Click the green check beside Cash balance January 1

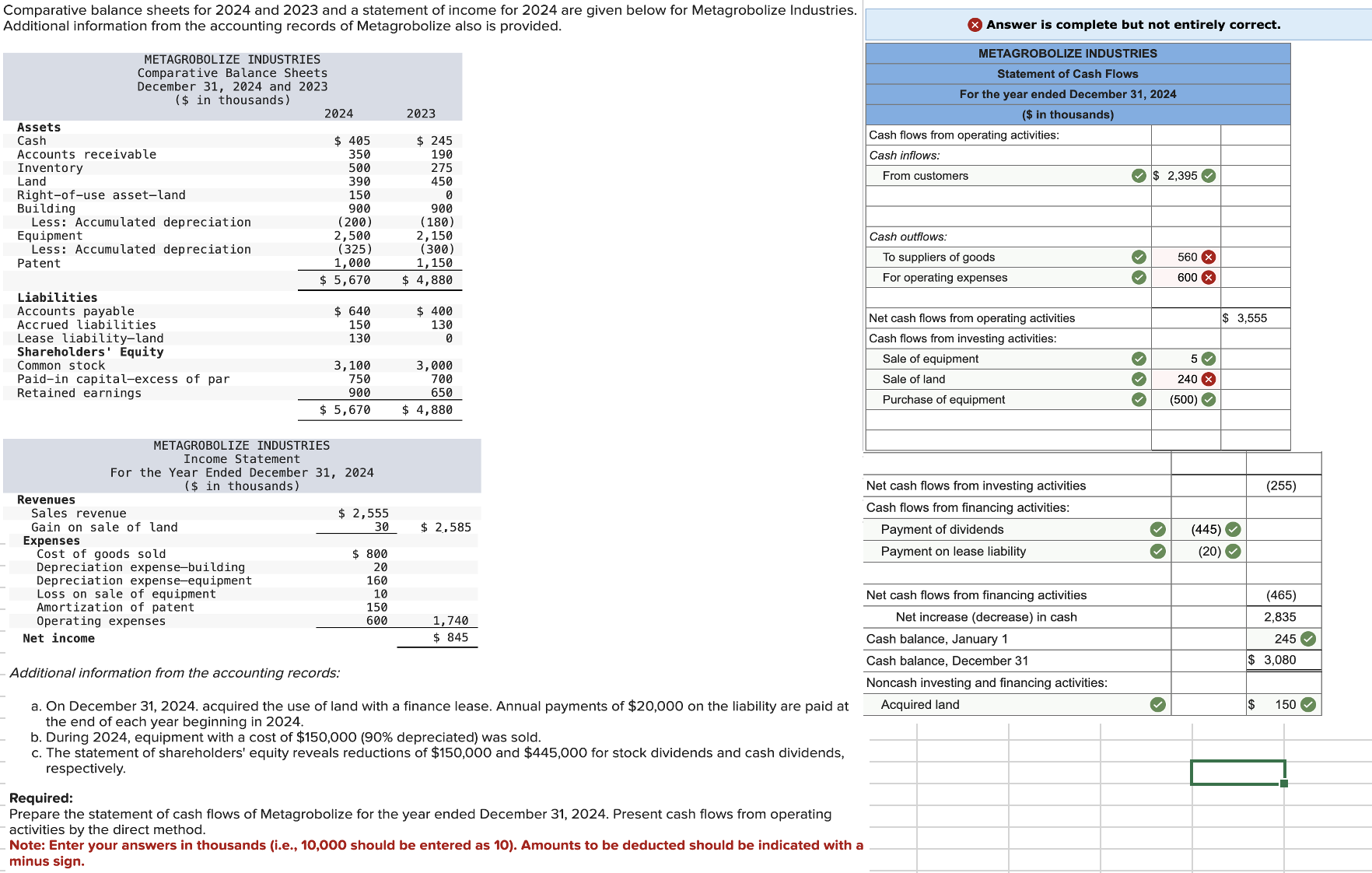(x=1309, y=638)
